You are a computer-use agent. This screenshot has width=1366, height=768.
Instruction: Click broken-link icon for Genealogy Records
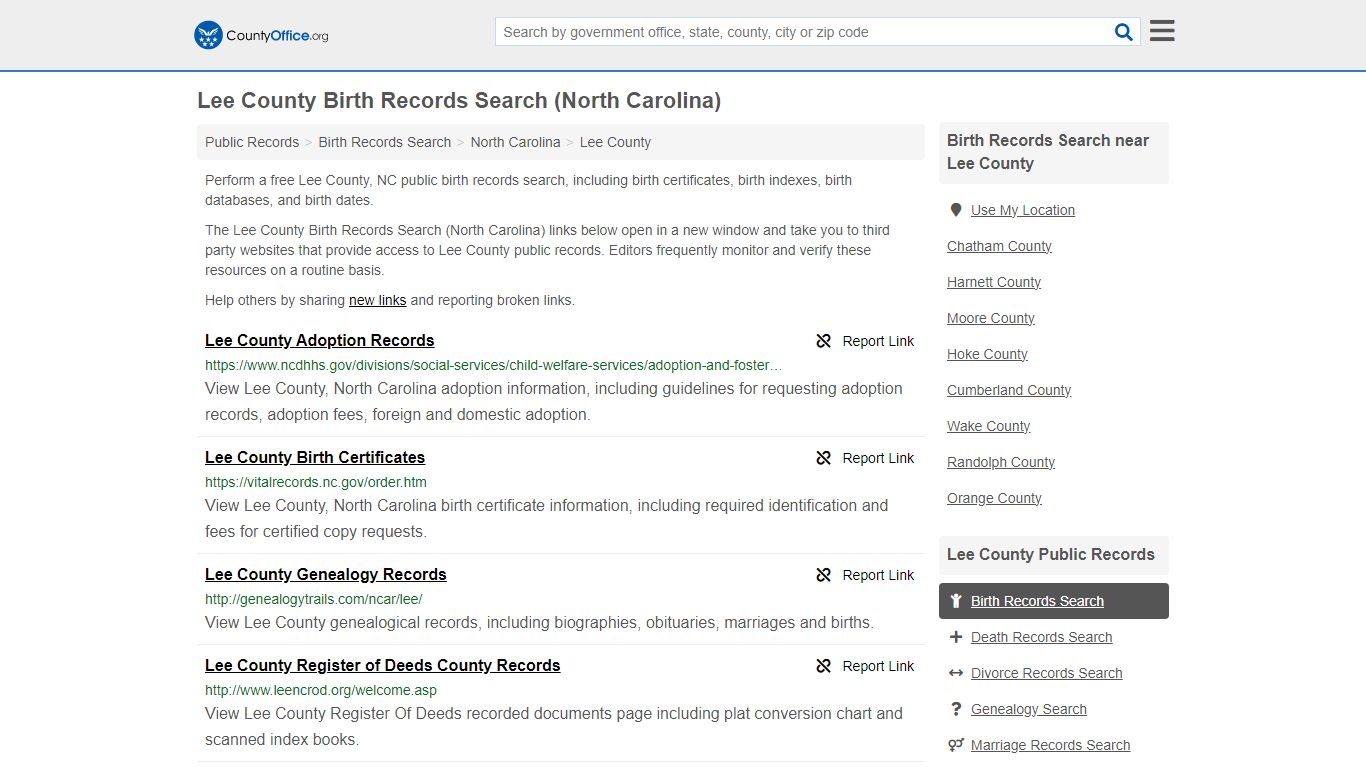[824, 575]
